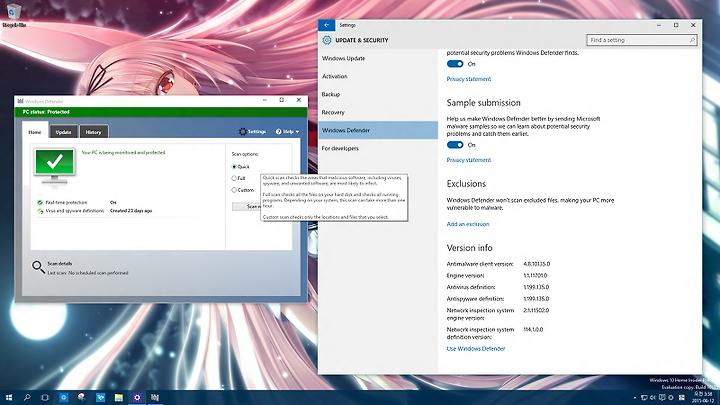Click the Update & Security gear icon
The image size is (720, 405).
[326, 40]
